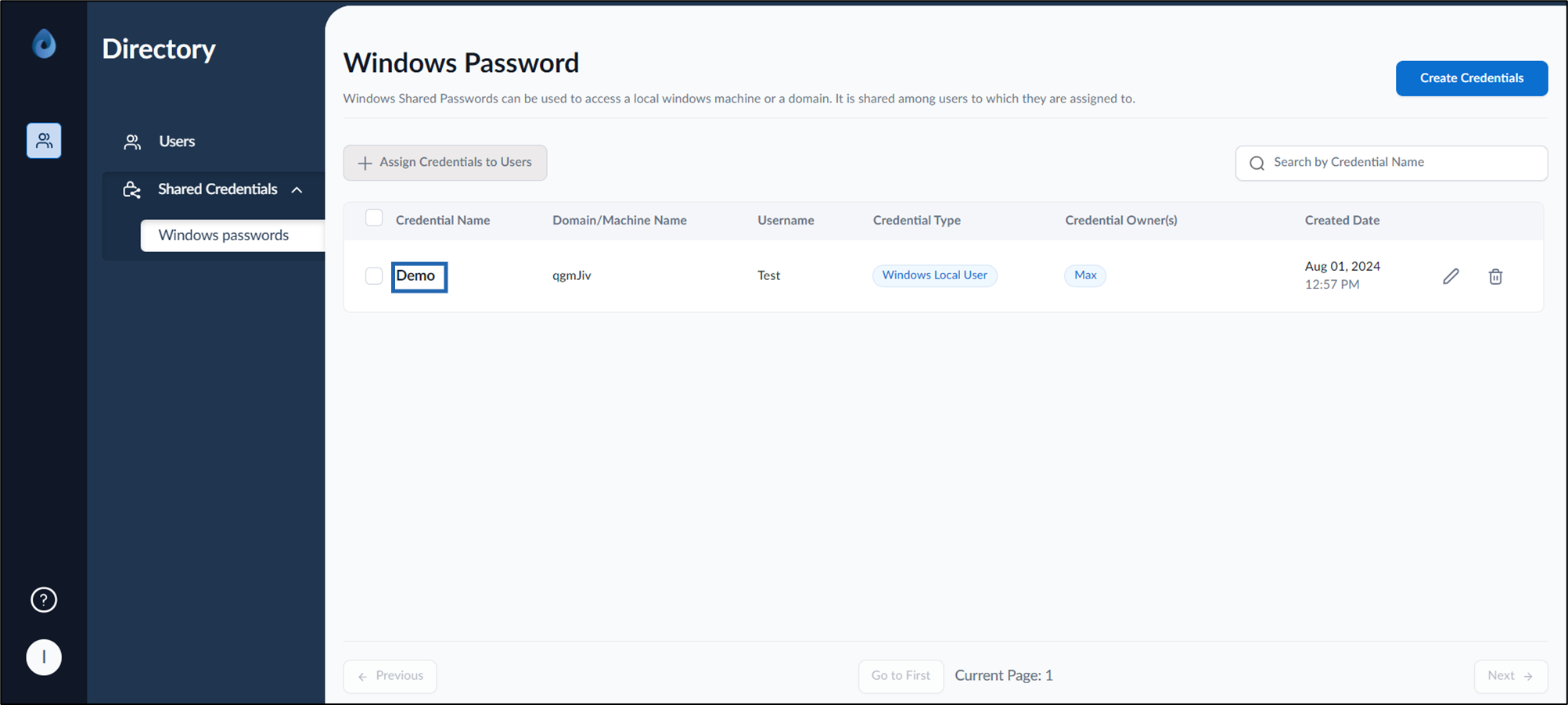The image size is (1568, 705).
Task: Click the Created Date column header
Action: 1342,221
